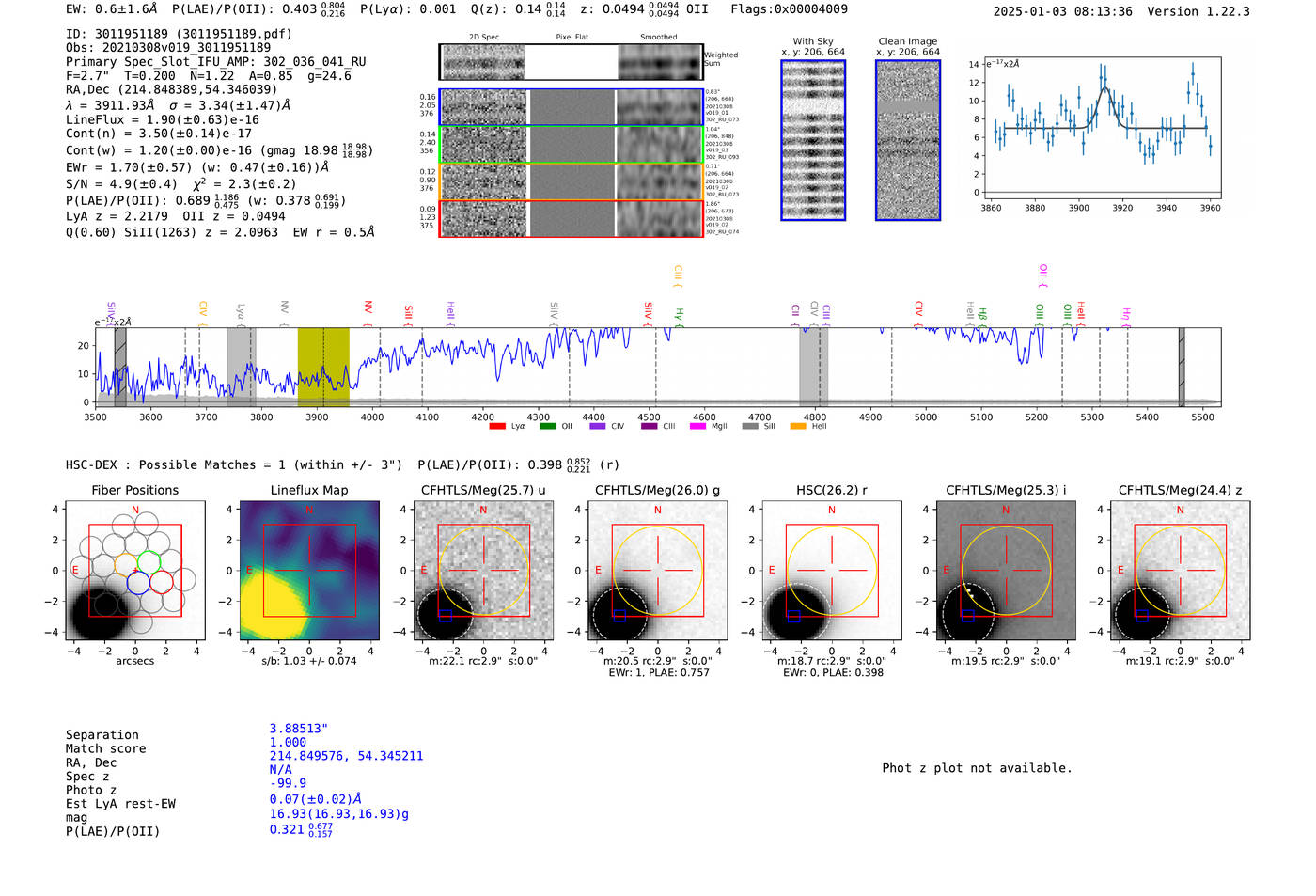Open the Lineflux Map thumbnail
The height and width of the screenshot is (896, 1316).
[x=309, y=571]
